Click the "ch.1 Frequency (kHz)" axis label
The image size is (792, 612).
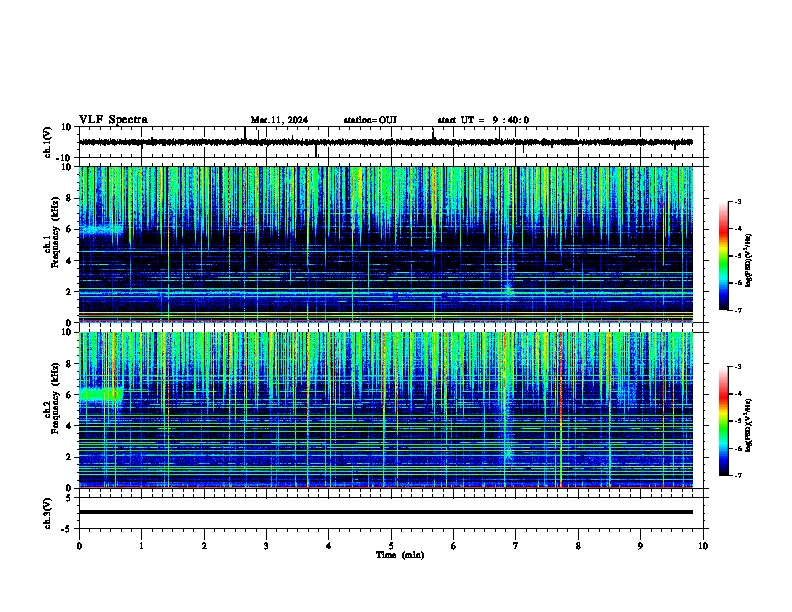(x=52, y=244)
